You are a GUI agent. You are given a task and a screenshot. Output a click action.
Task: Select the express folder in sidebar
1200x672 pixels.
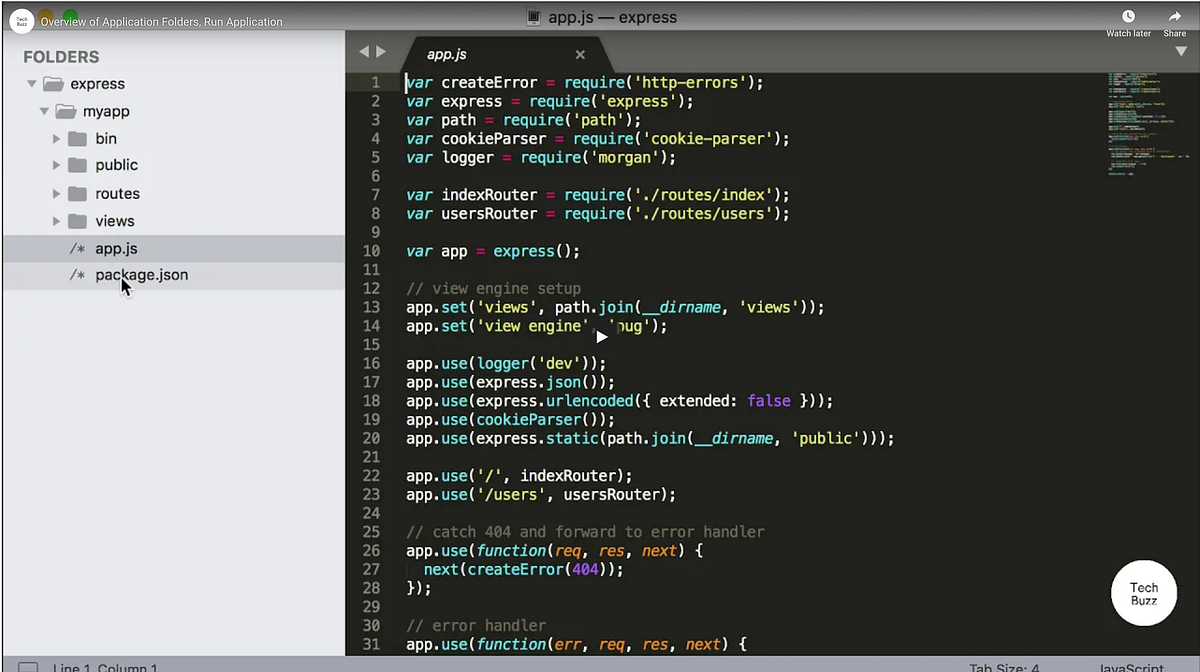(97, 84)
